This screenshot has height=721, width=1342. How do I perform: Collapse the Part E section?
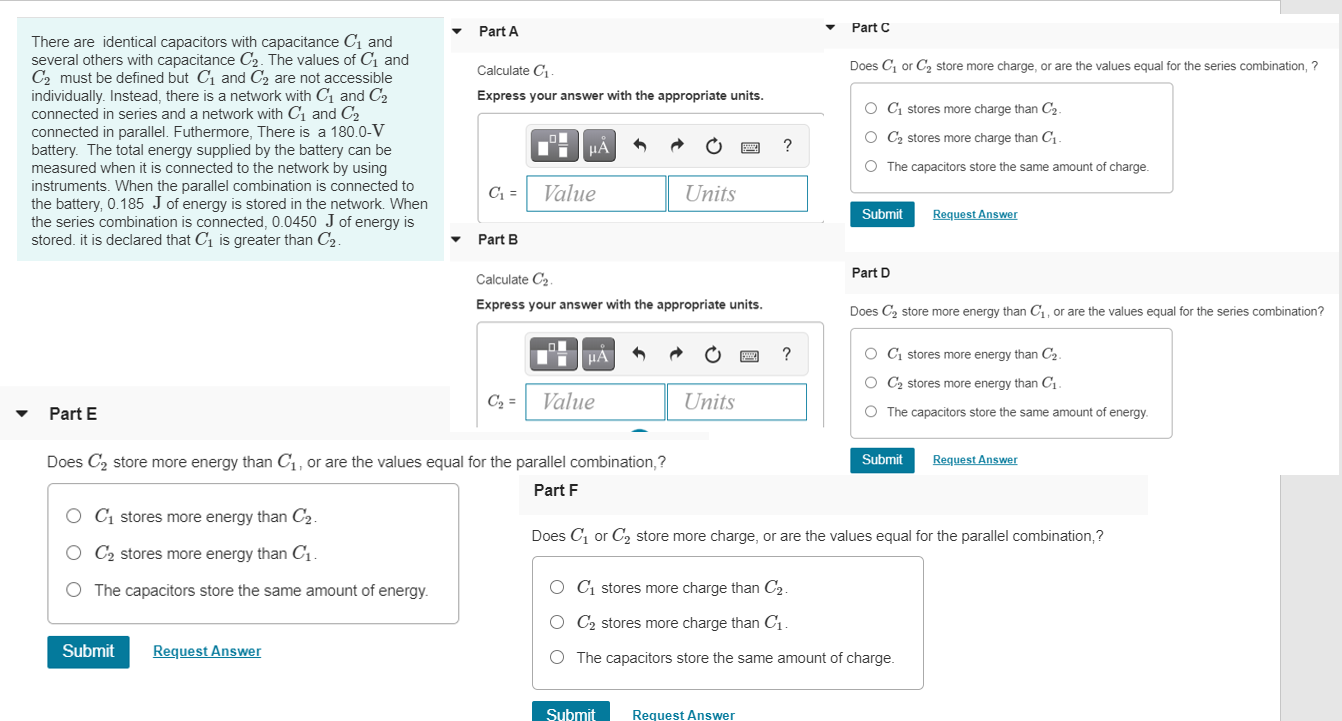21,413
